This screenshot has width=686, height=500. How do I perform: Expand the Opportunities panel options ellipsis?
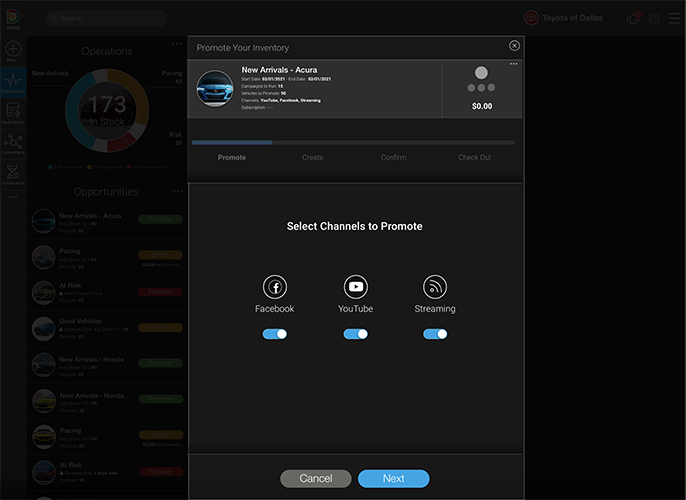point(177,191)
